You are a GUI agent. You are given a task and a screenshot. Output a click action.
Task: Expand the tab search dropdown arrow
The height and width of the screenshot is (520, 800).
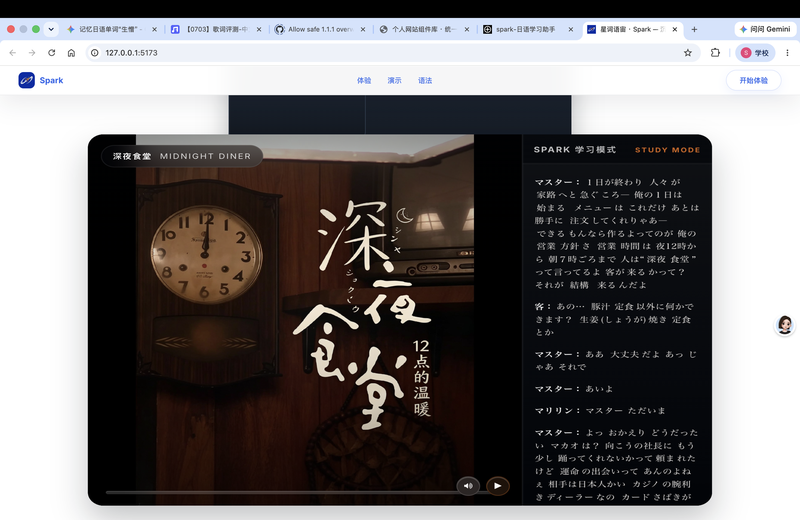tap(51, 29)
